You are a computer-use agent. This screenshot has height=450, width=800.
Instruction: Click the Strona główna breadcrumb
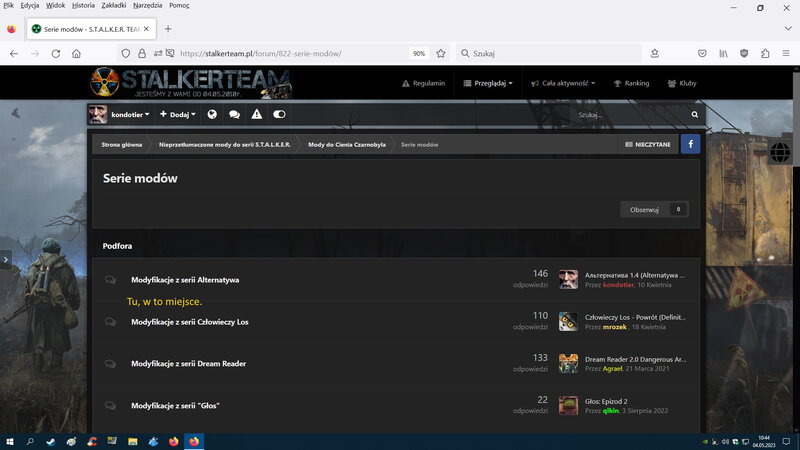(120, 144)
